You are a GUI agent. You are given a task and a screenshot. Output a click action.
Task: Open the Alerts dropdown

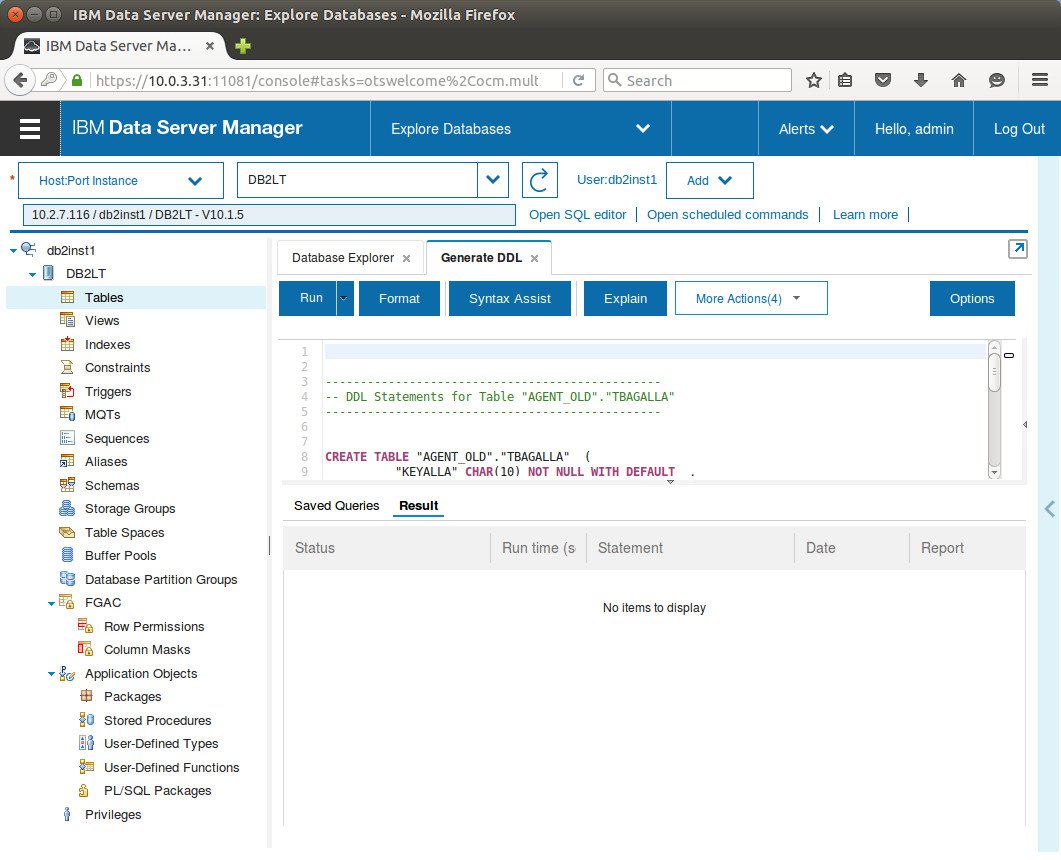806,129
